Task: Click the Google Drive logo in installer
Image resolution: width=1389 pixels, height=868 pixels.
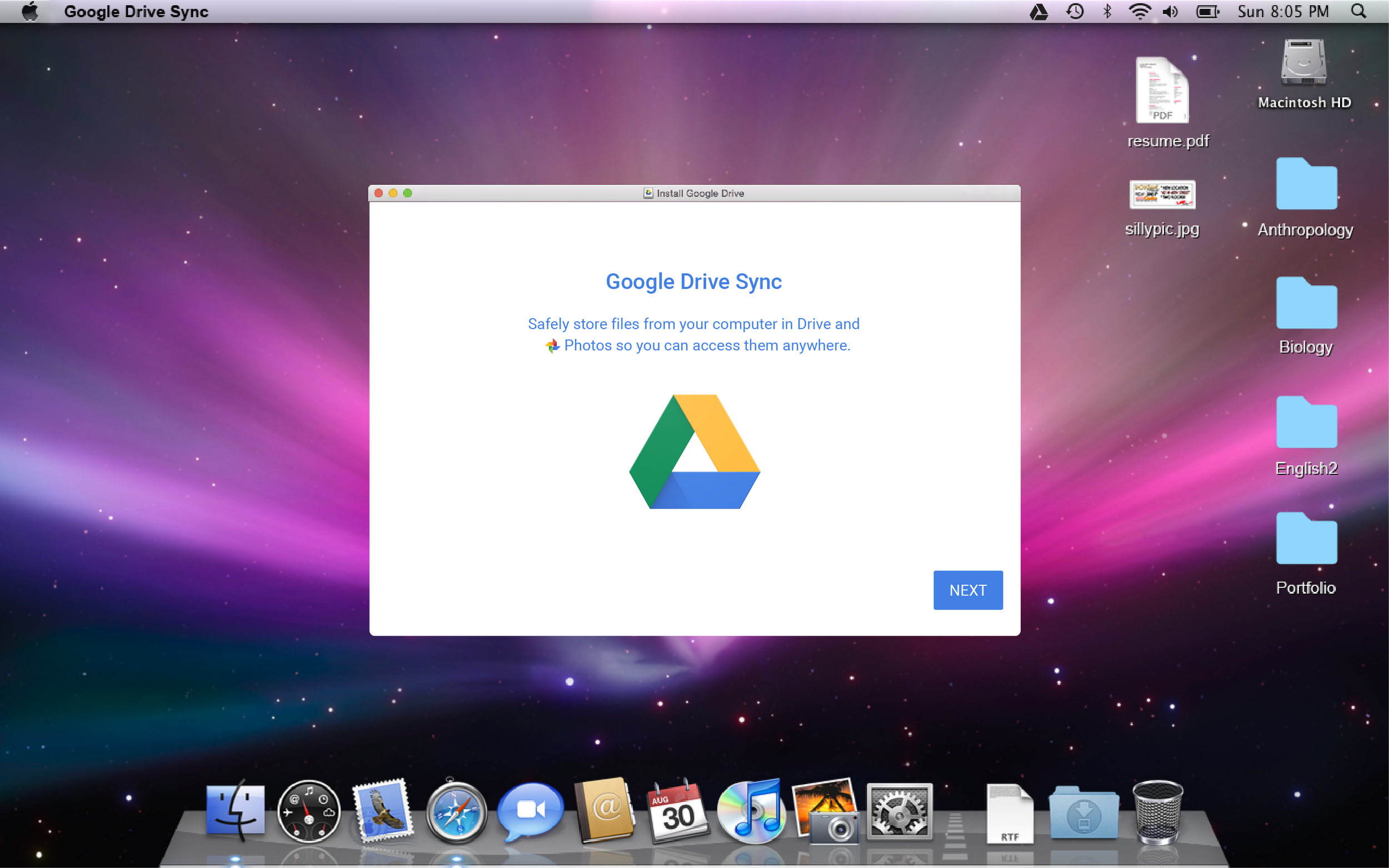Action: [694, 451]
